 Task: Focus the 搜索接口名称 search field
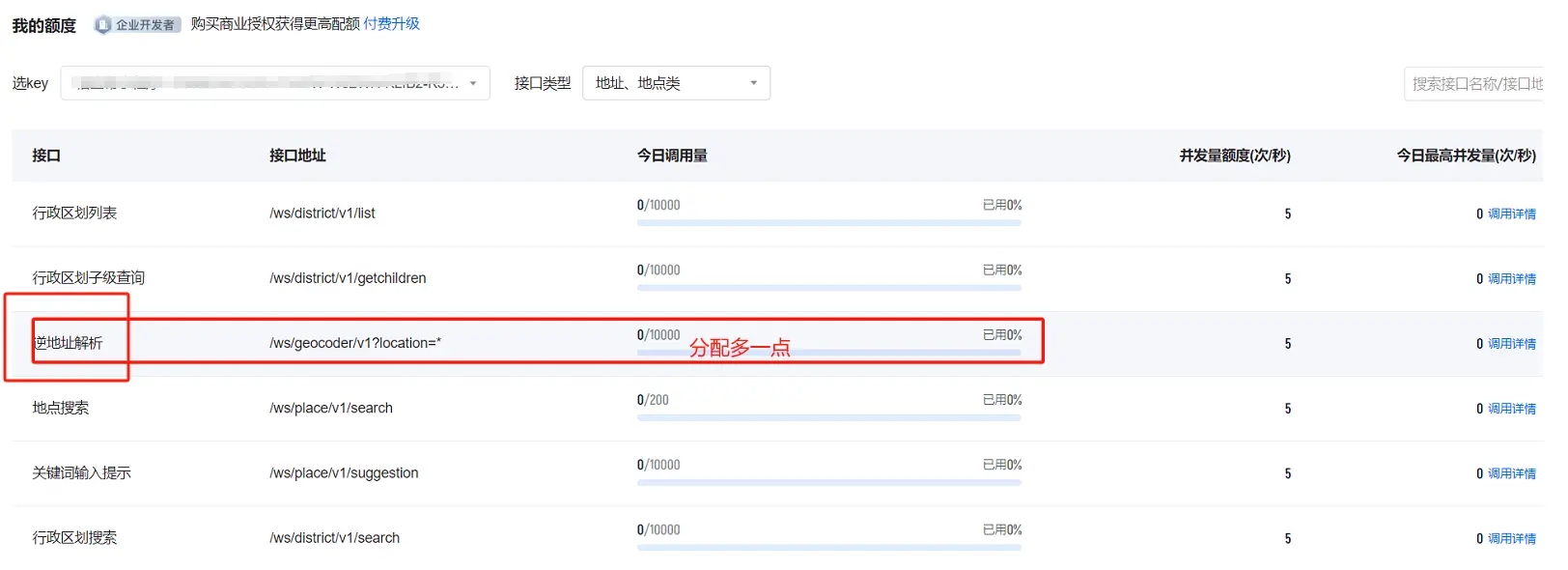tap(1475, 84)
